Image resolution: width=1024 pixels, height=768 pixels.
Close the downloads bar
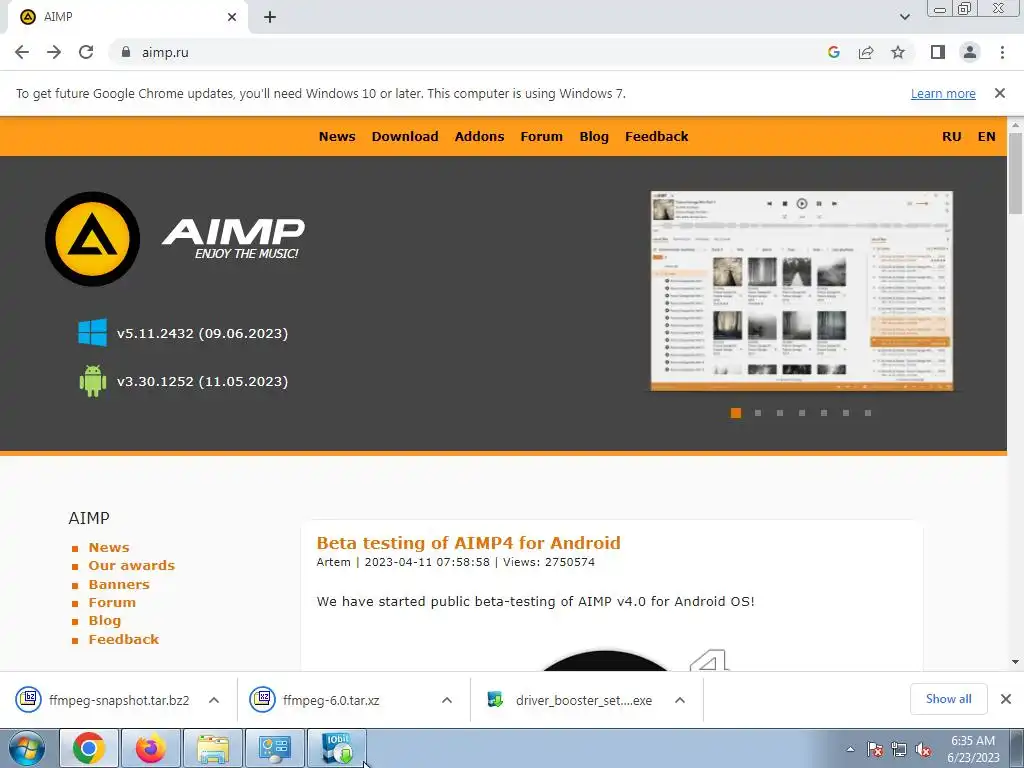(1006, 699)
